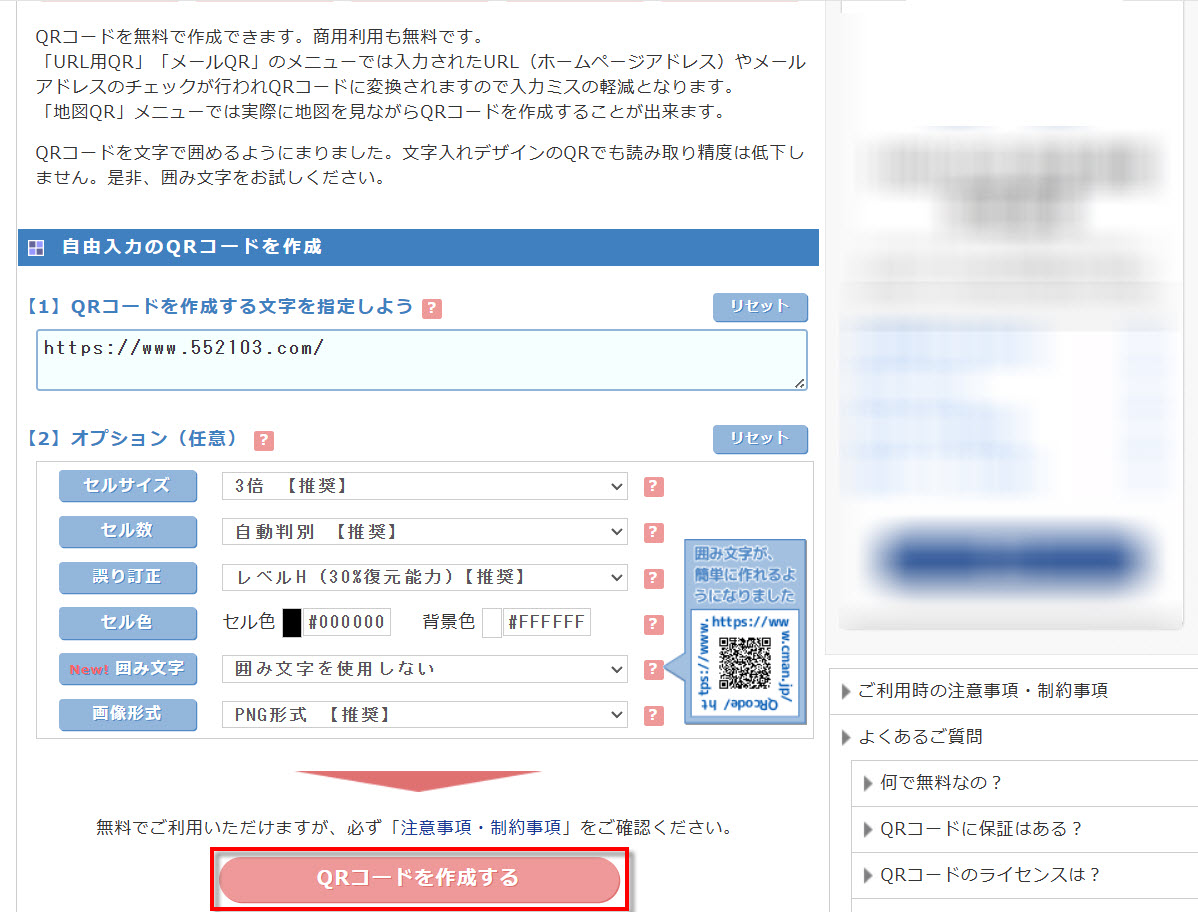Click the help icon for 画像形式
The image size is (1198, 912).
653,715
